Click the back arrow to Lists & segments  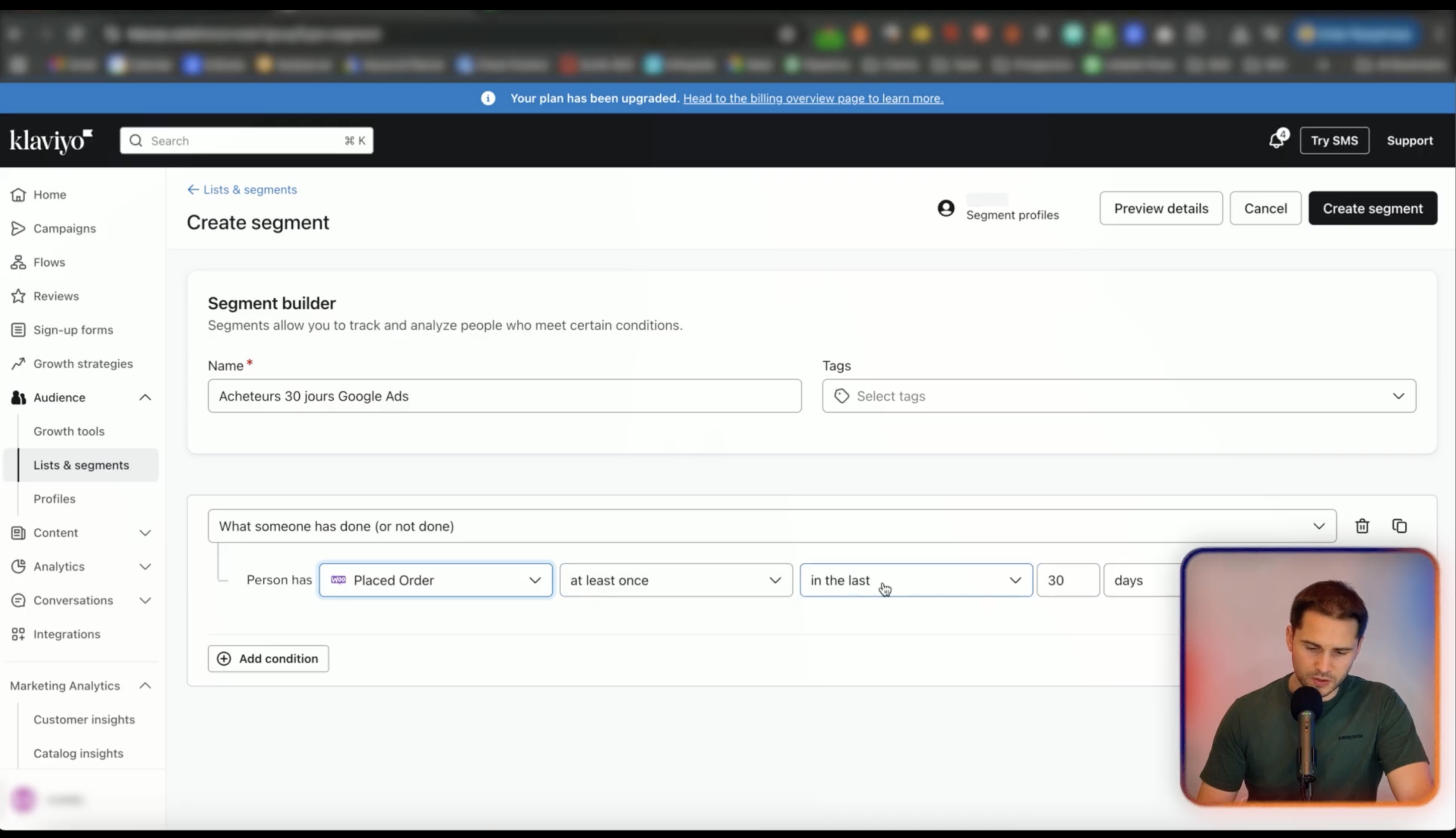click(193, 189)
